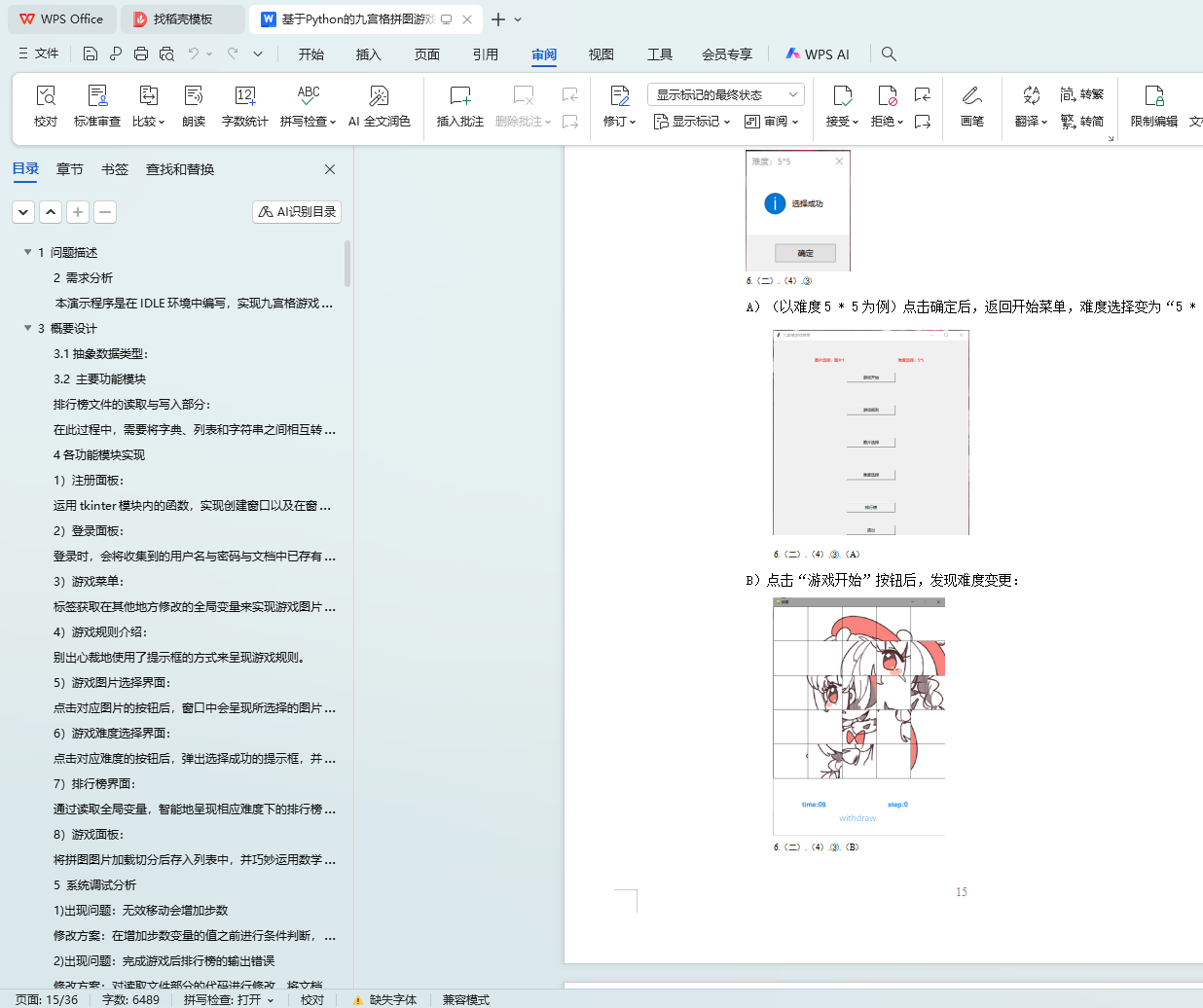Image resolution: width=1203 pixels, height=1008 pixels.
Task: Go to '5 系统调试分析' outline entry
Action: click(x=94, y=884)
